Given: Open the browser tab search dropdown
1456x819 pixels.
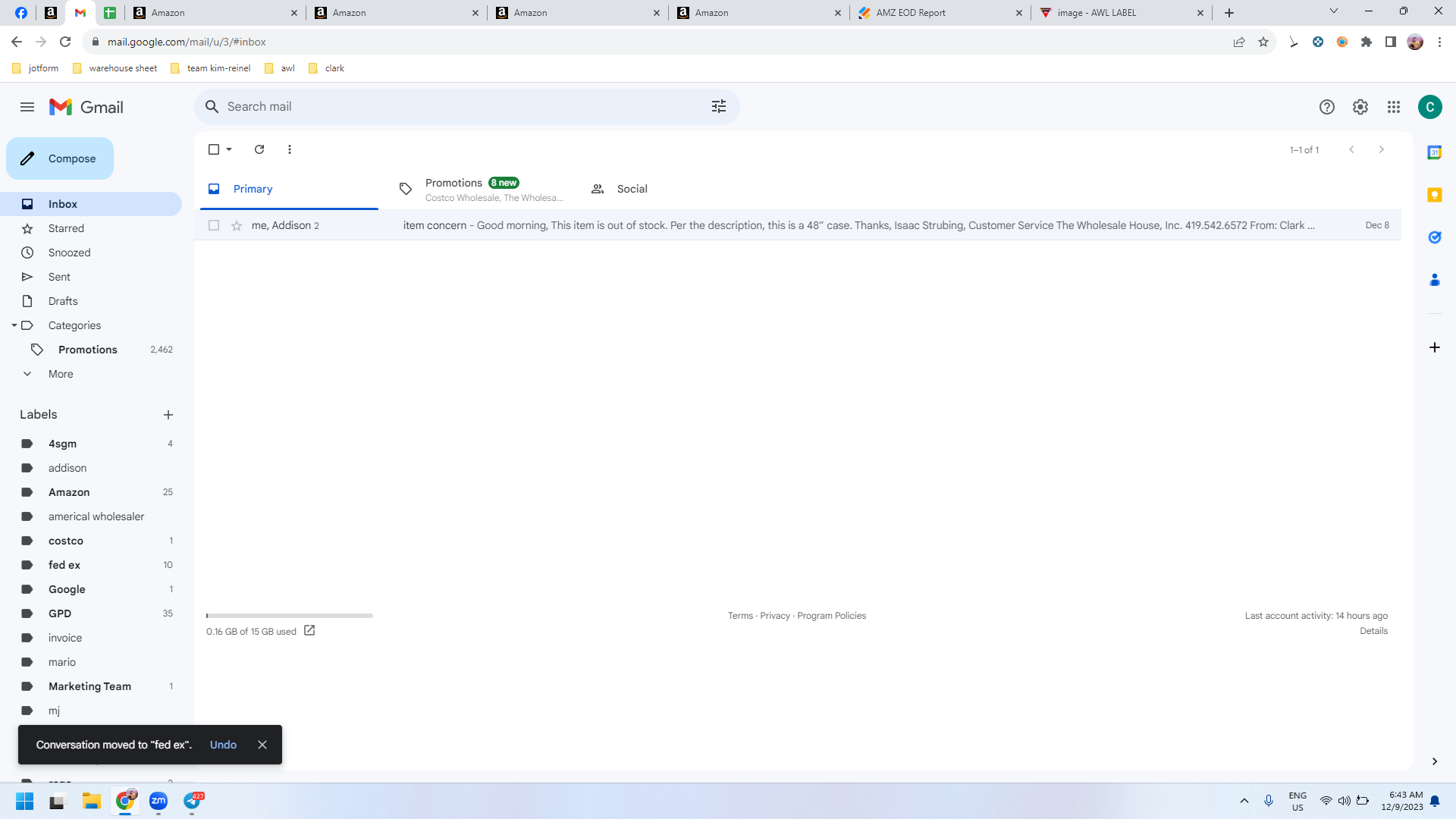Looking at the screenshot, I should pyautogui.click(x=1334, y=12).
